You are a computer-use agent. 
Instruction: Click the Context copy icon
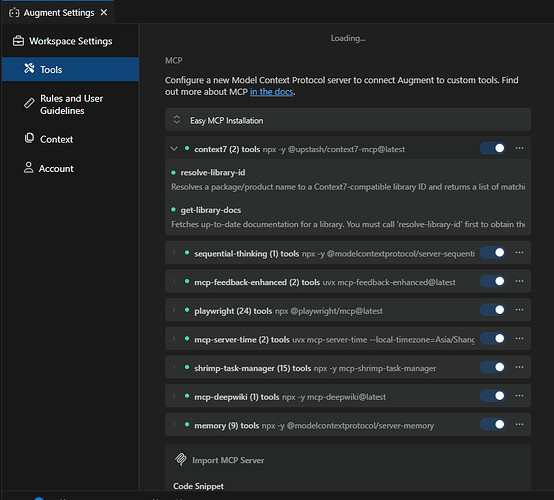[x=29, y=138]
